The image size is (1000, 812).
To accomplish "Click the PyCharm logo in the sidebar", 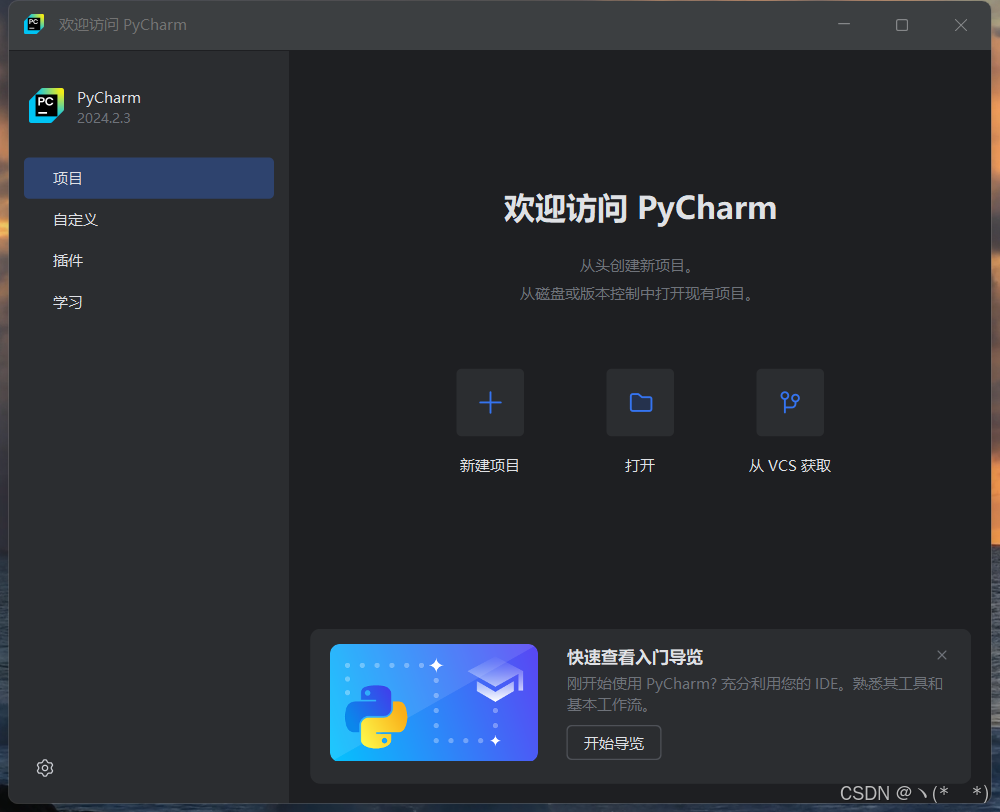I will point(47,106).
